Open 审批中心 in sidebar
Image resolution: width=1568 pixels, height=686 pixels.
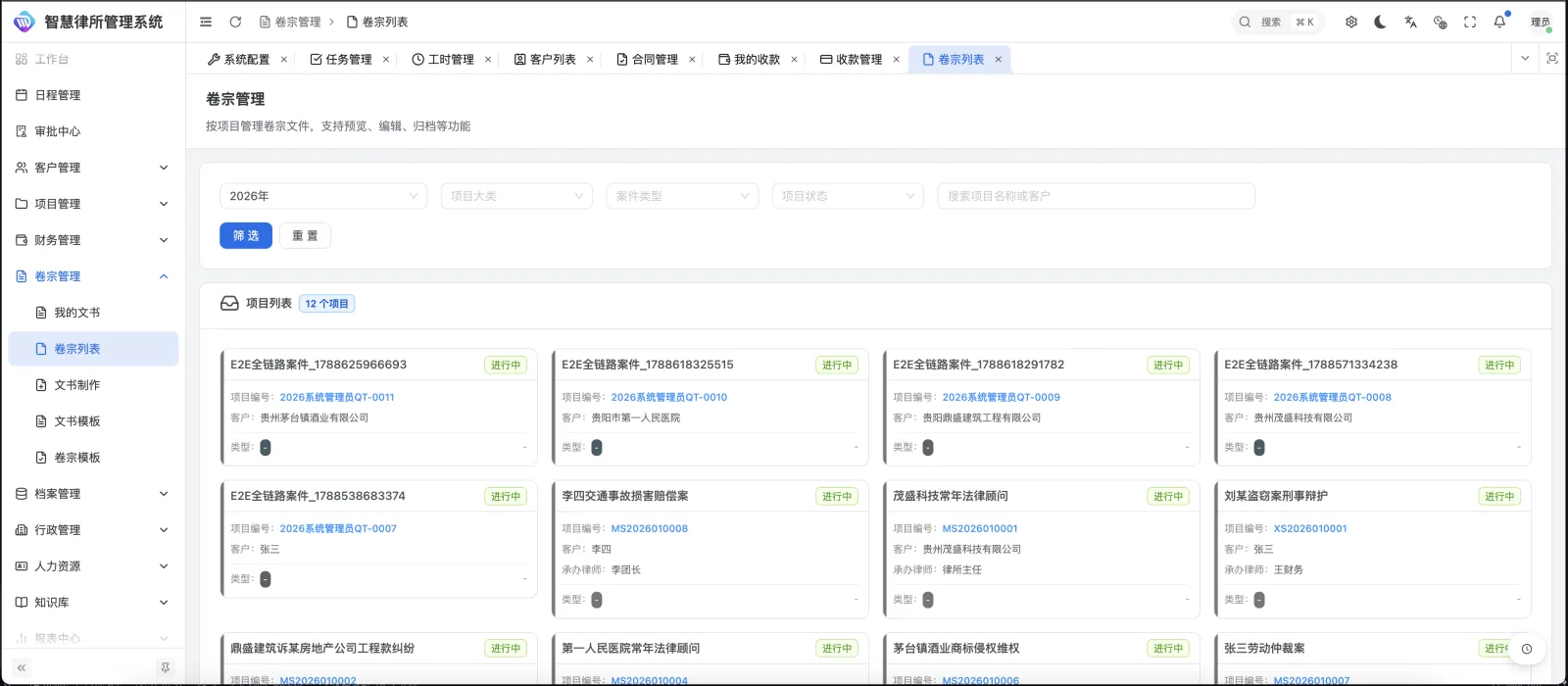click(x=93, y=131)
